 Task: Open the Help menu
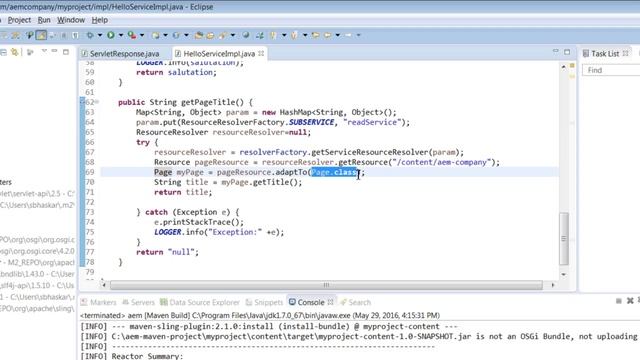[100, 20]
